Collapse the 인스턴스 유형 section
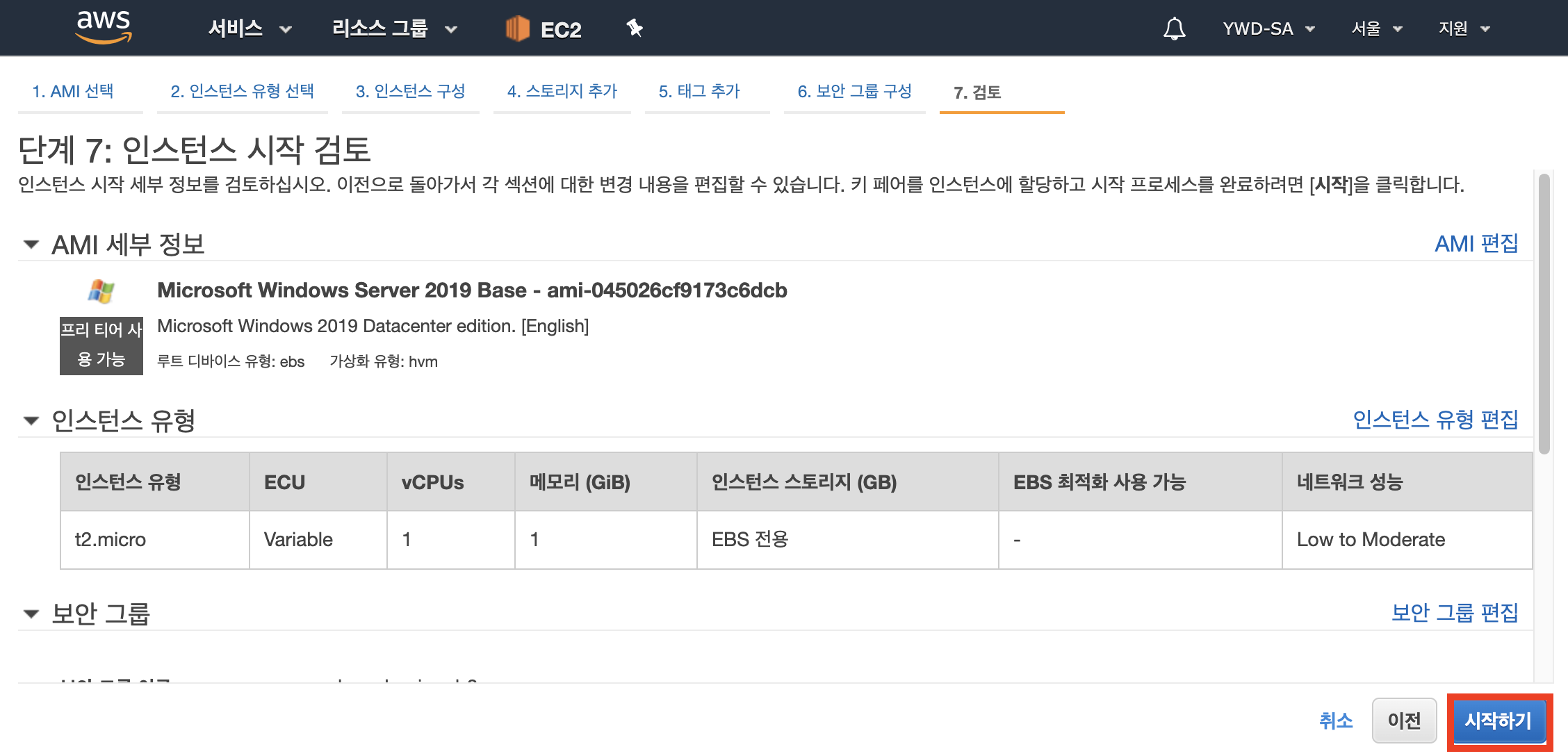 tap(31, 420)
